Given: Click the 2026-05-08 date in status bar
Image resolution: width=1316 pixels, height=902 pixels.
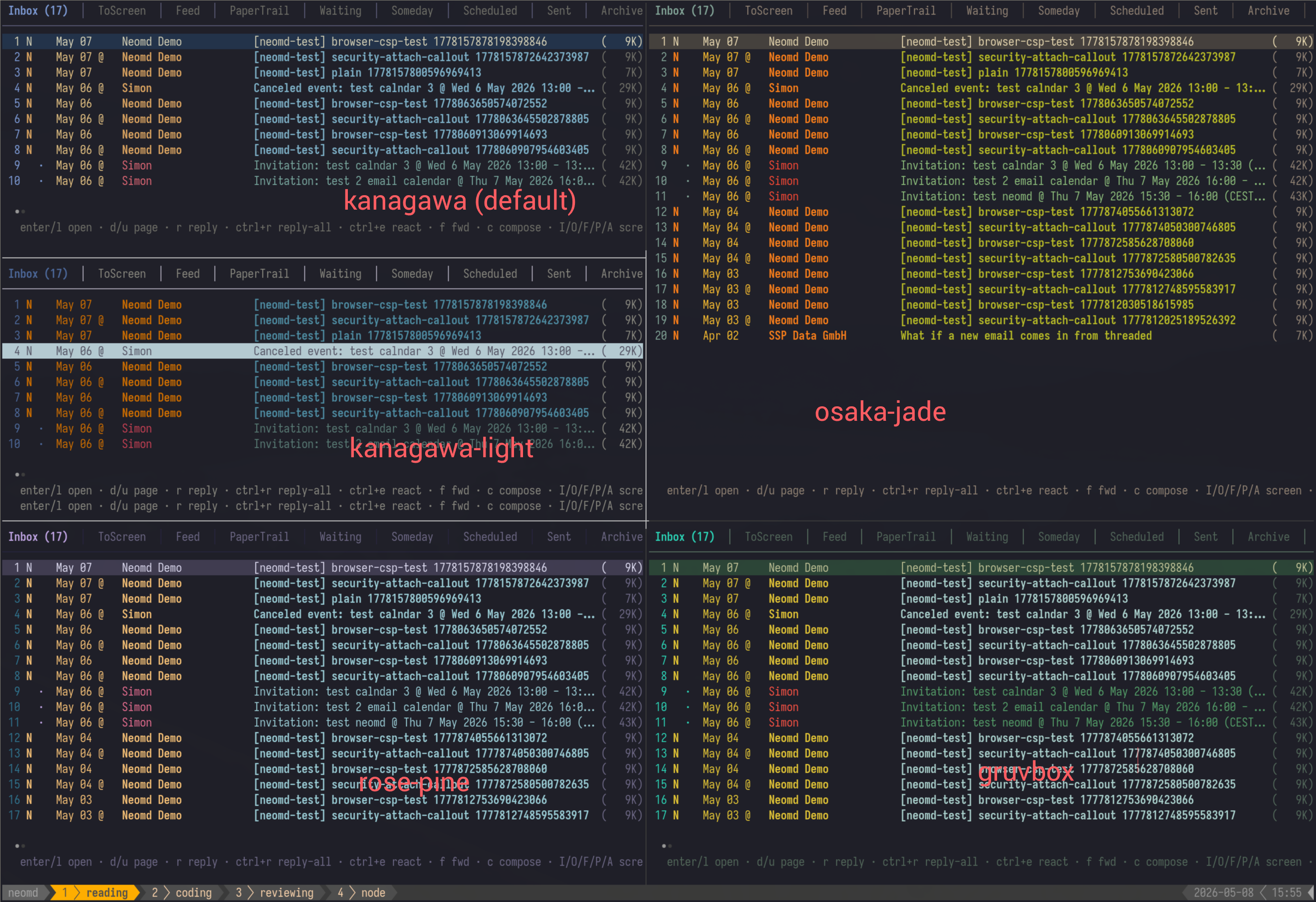Looking at the screenshot, I should pos(1223,893).
